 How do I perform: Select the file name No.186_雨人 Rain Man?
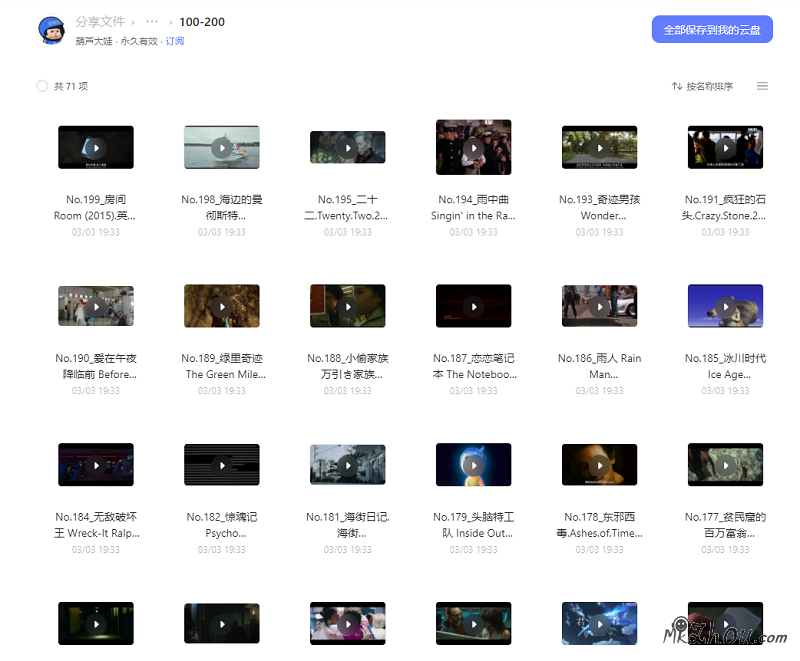(599, 366)
